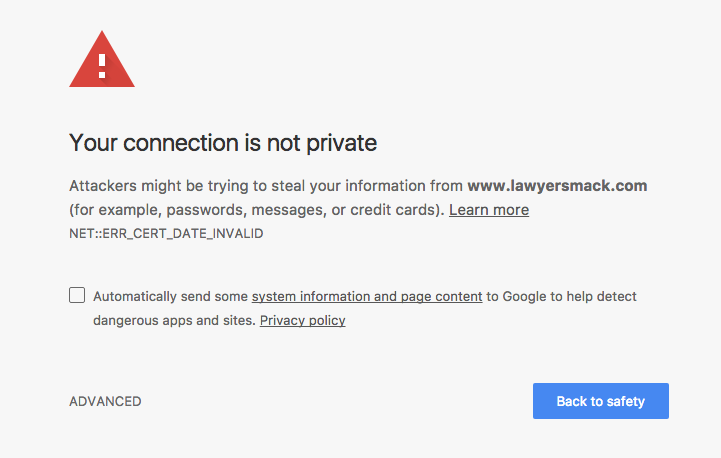Open the Learn more link

[489, 210]
